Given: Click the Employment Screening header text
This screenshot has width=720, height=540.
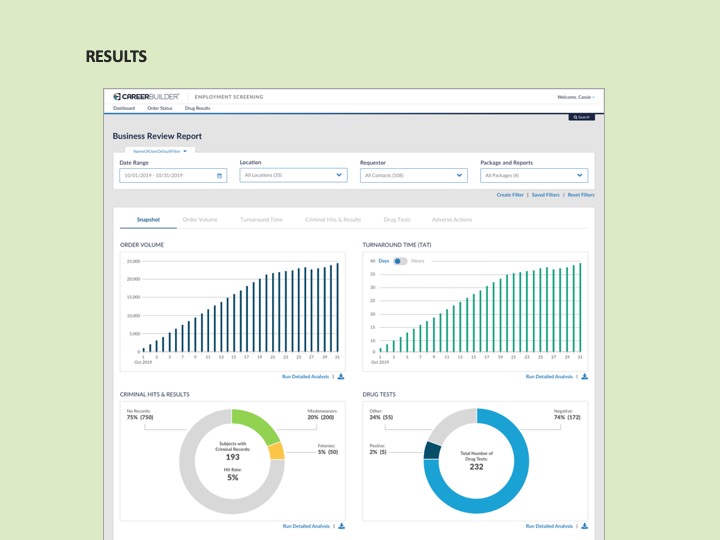Looking at the screenshot, I should tap(229, 97).
